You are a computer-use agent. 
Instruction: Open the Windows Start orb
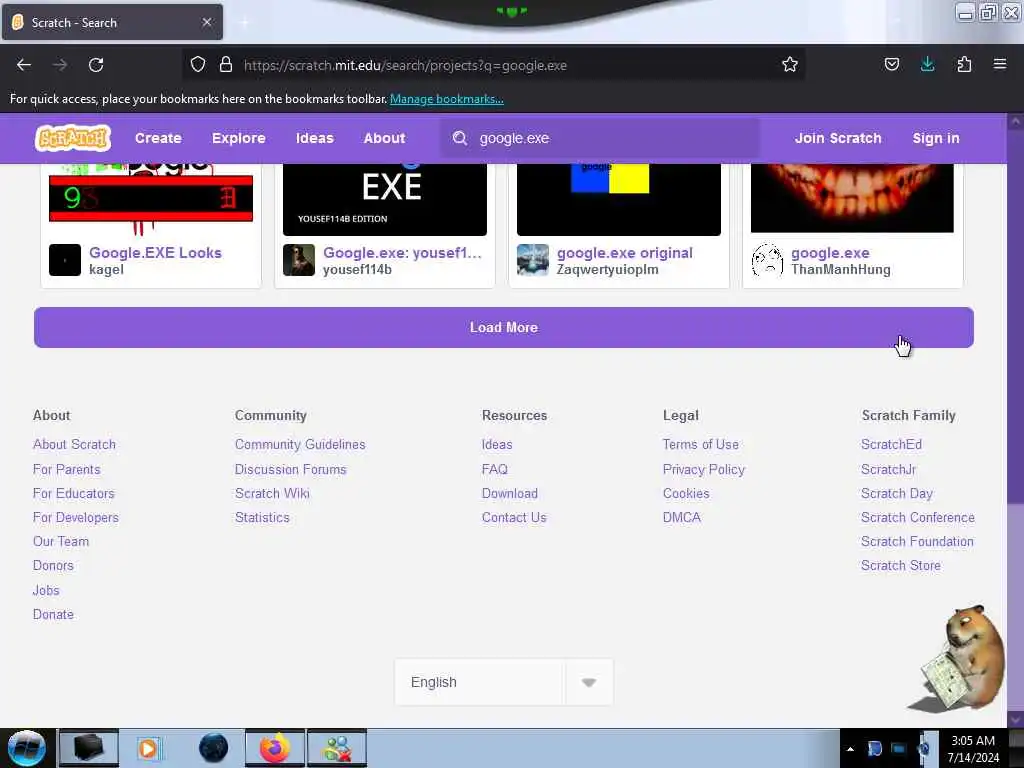[x=27, y=748]
